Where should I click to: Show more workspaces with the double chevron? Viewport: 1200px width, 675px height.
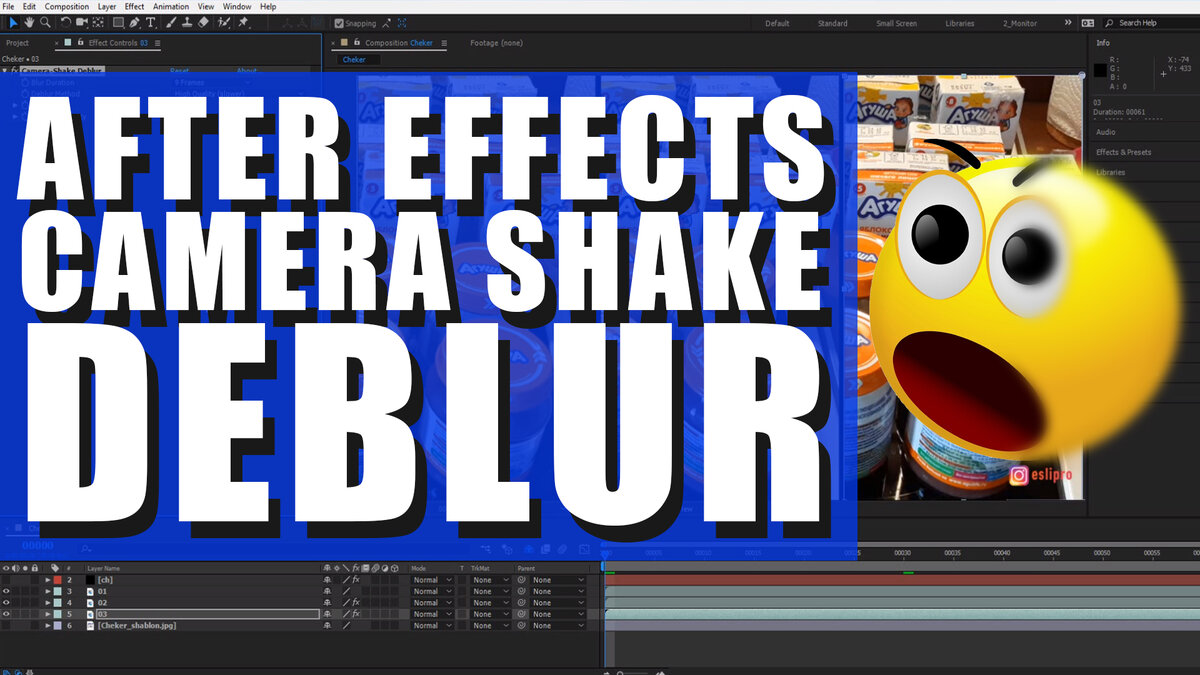[1068, 22]
